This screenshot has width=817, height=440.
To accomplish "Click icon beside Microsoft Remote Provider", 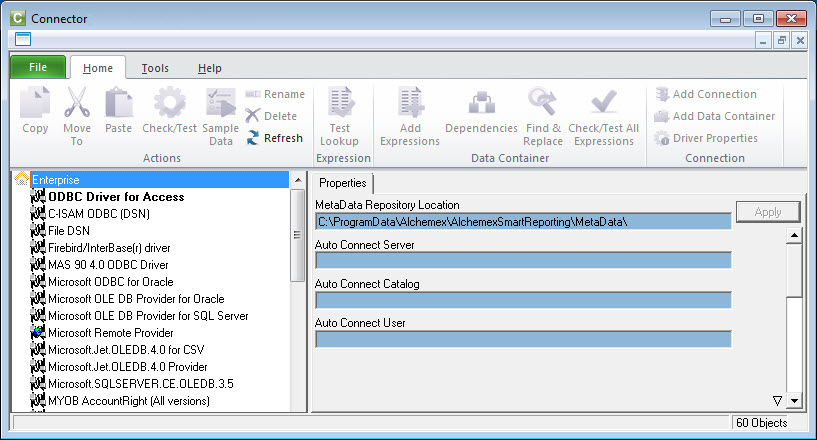I will pyautogui.click(x=38, y=333).
